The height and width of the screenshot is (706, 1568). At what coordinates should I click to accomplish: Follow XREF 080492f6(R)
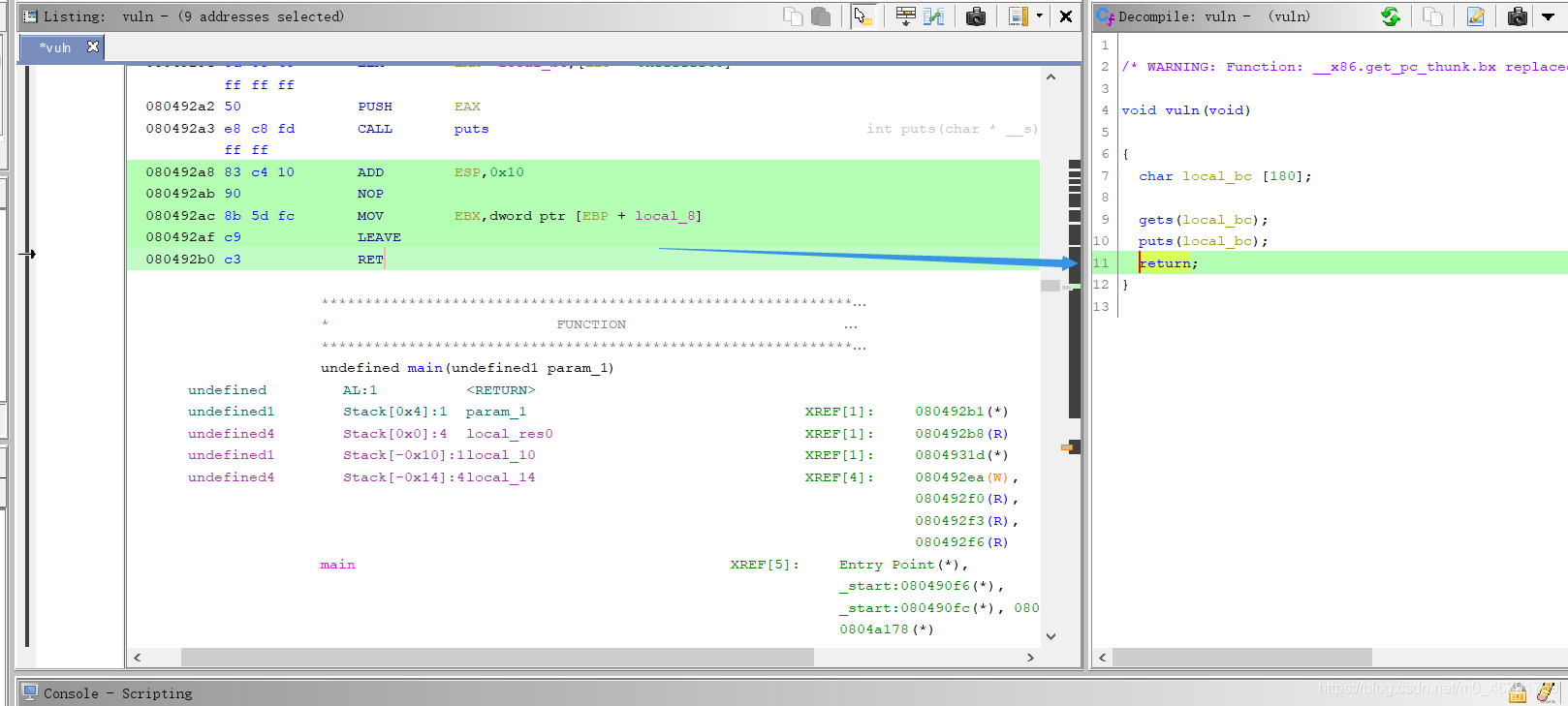pyautogui.click(x=961, y=542)
